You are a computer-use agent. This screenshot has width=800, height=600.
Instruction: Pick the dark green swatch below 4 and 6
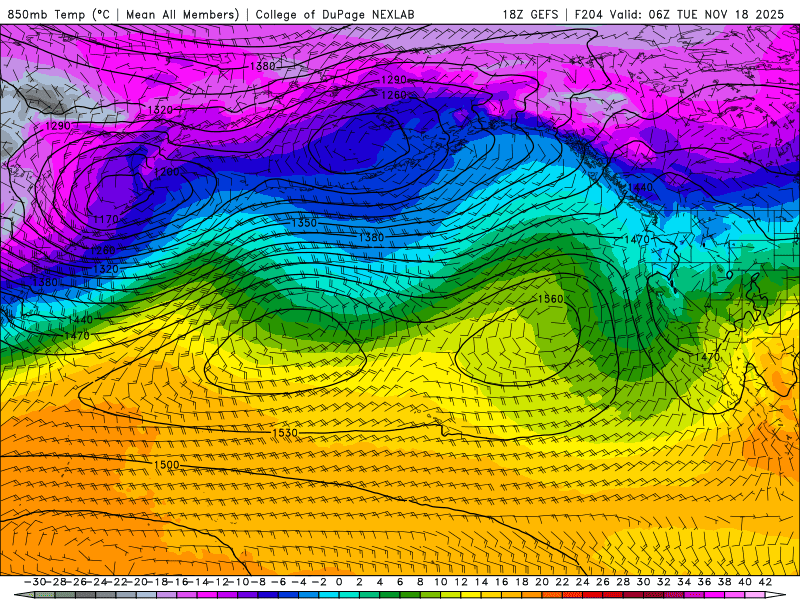point(390,595)
